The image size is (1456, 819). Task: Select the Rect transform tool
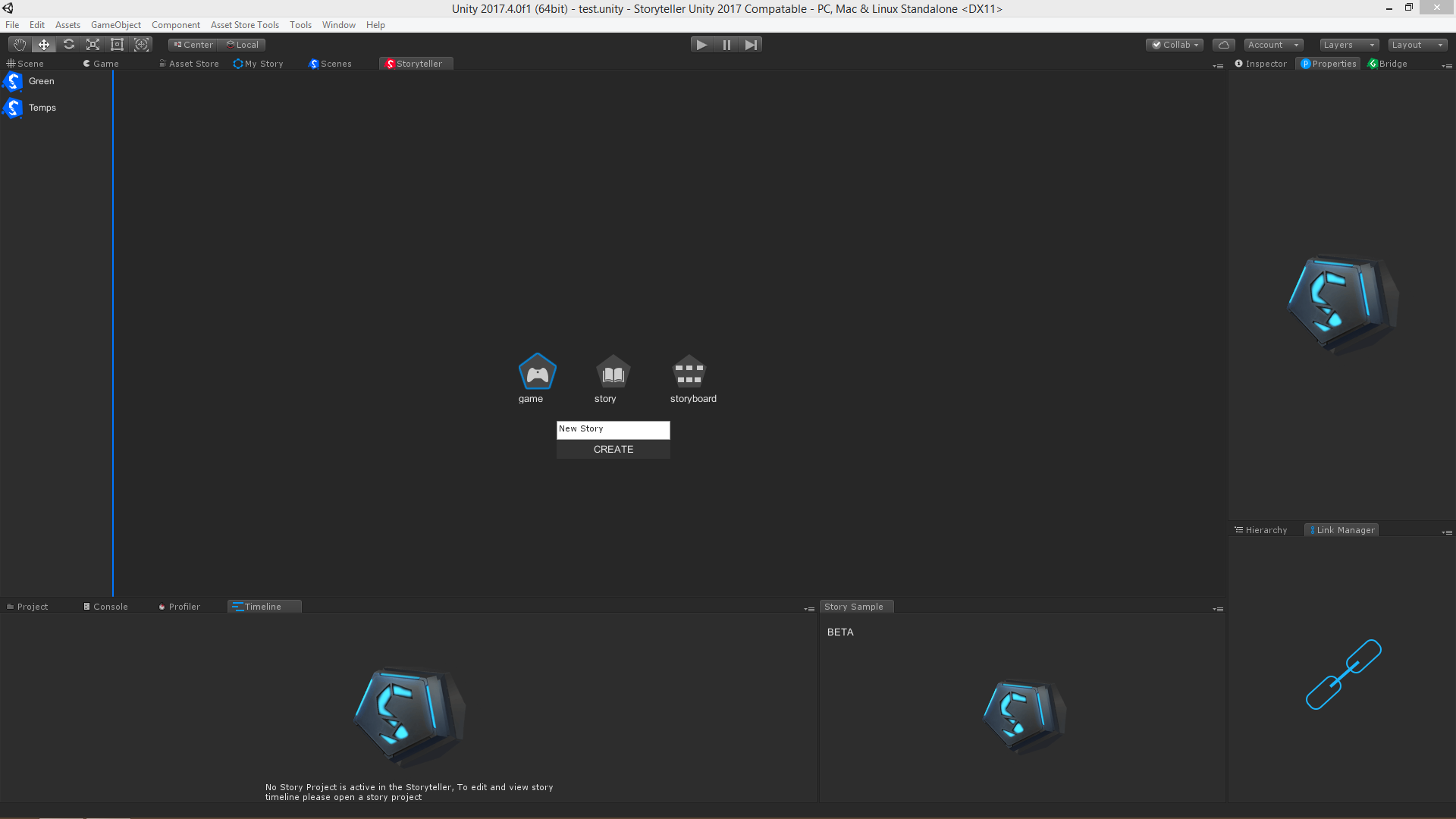pos(117,45)
